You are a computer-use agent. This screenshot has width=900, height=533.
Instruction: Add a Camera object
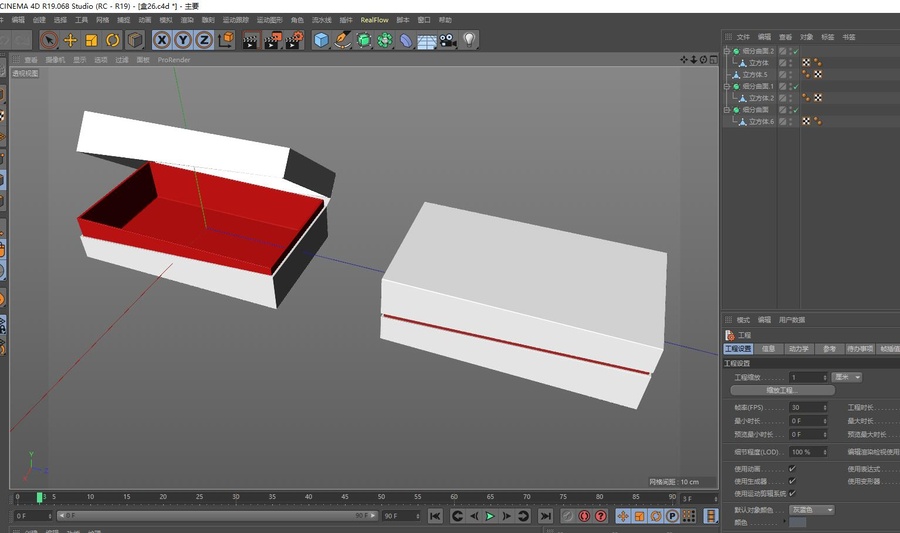click(448, 40)
